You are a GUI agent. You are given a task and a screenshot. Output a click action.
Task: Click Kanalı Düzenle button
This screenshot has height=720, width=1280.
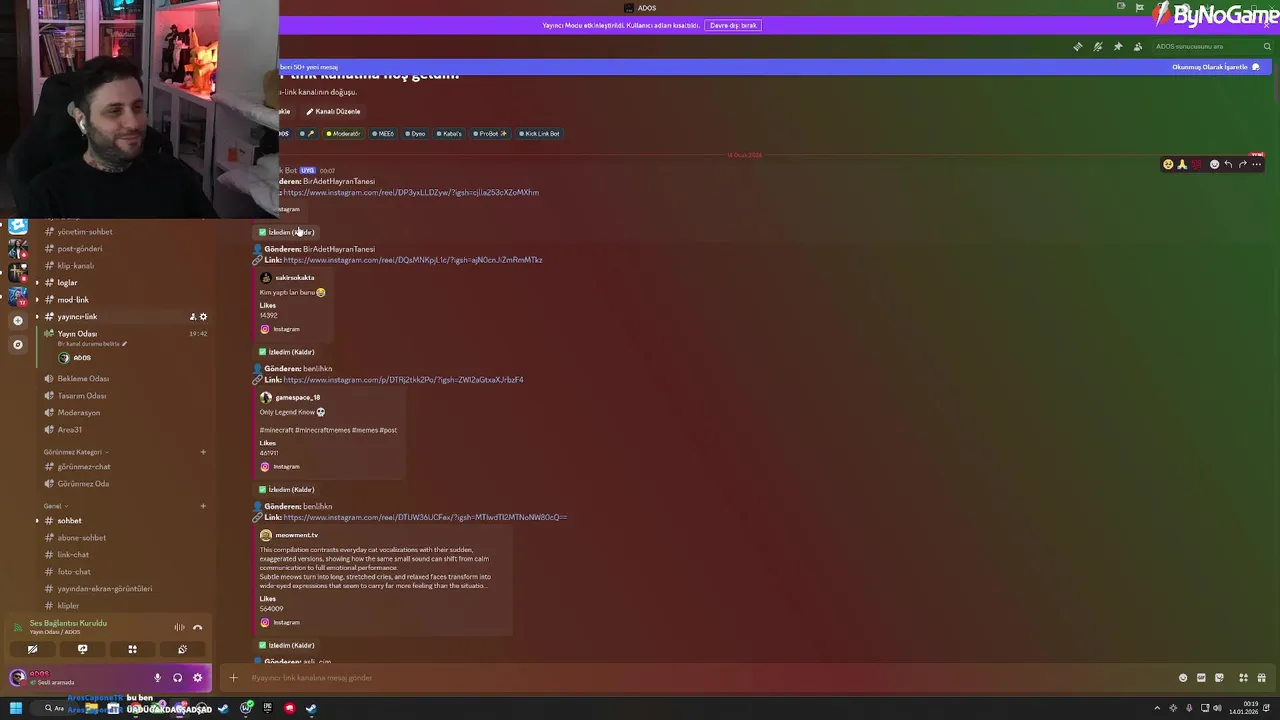pyautogui.click(x=333, y=112)
